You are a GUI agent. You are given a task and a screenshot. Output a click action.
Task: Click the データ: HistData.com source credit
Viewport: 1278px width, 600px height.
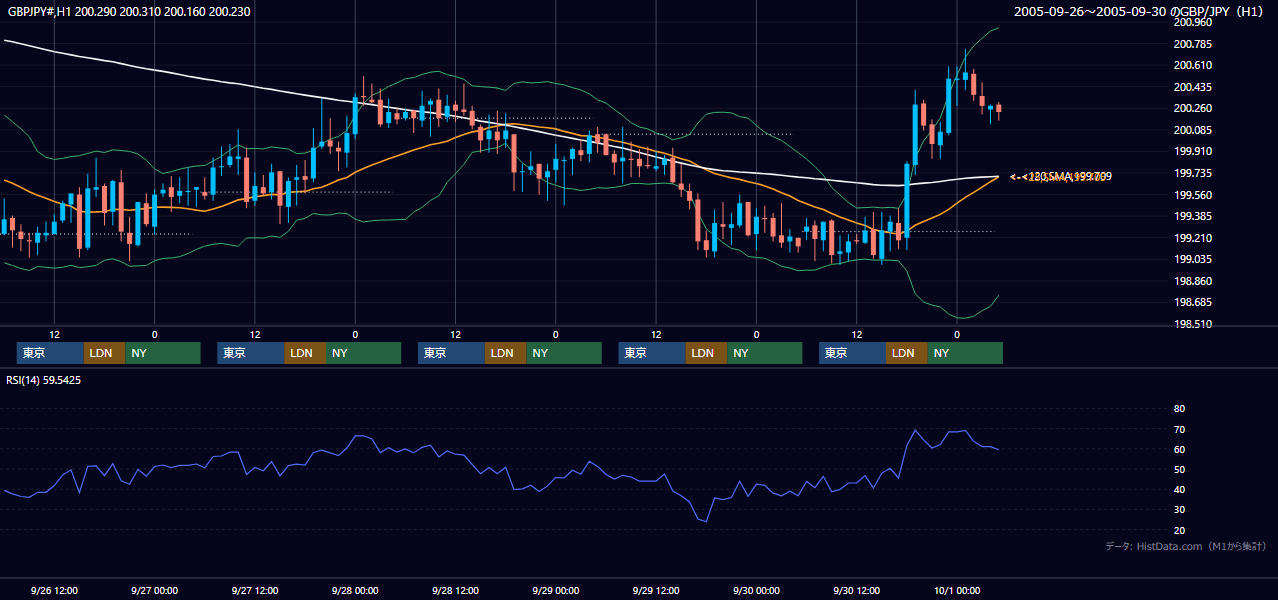(1185, 546)
